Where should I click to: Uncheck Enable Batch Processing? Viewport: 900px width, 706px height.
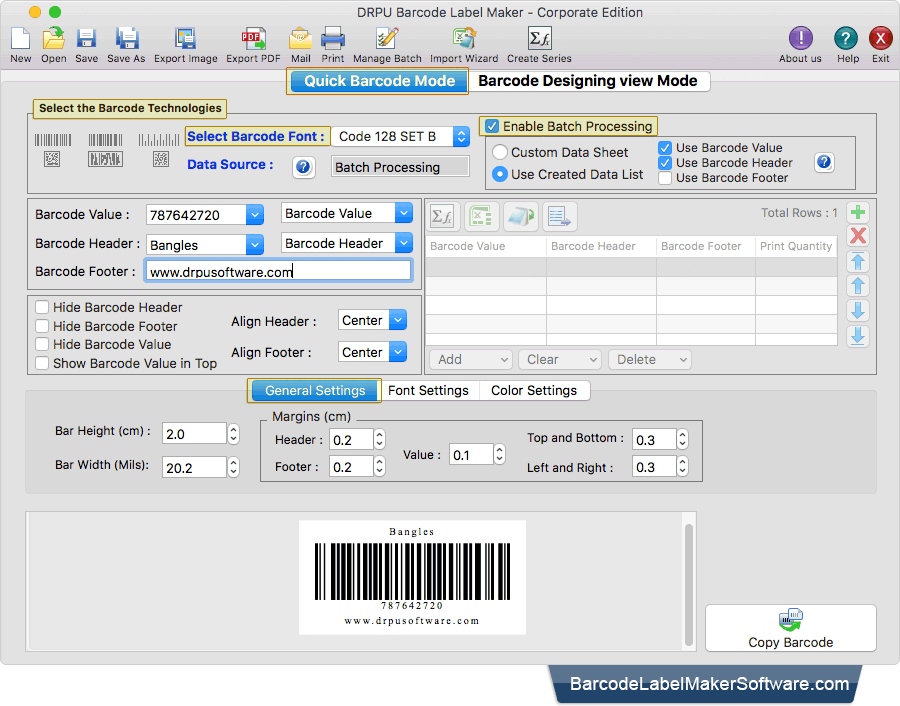tap(492, 126)
